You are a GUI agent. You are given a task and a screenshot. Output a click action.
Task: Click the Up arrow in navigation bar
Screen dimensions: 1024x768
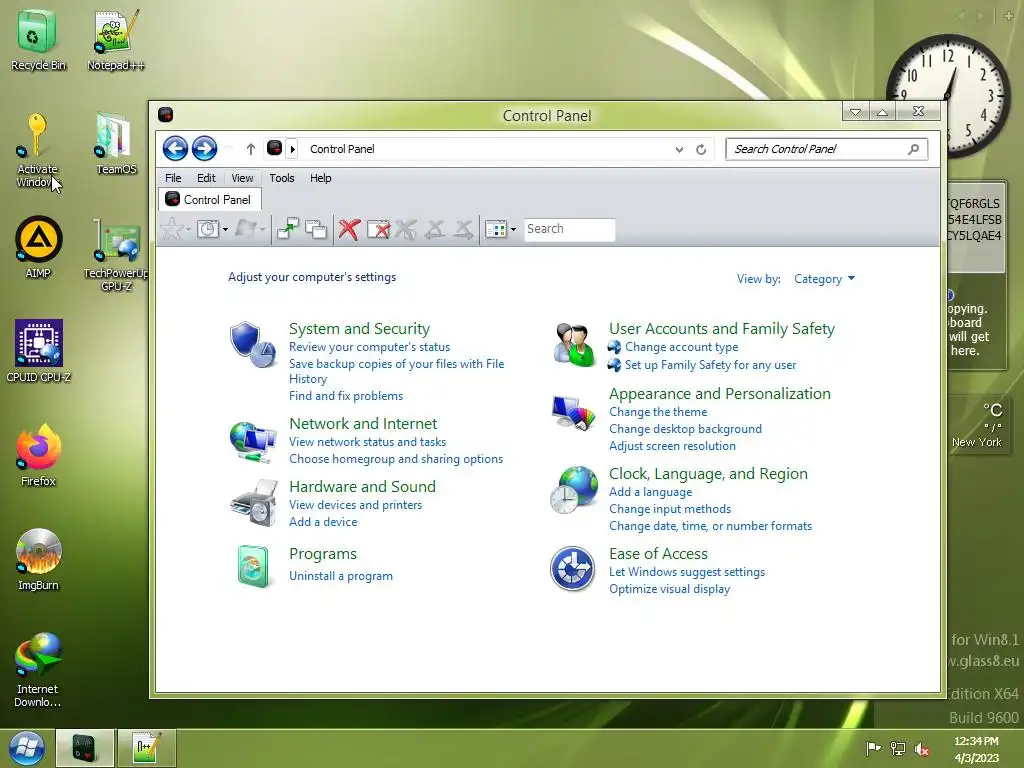[x=250, y=150]
